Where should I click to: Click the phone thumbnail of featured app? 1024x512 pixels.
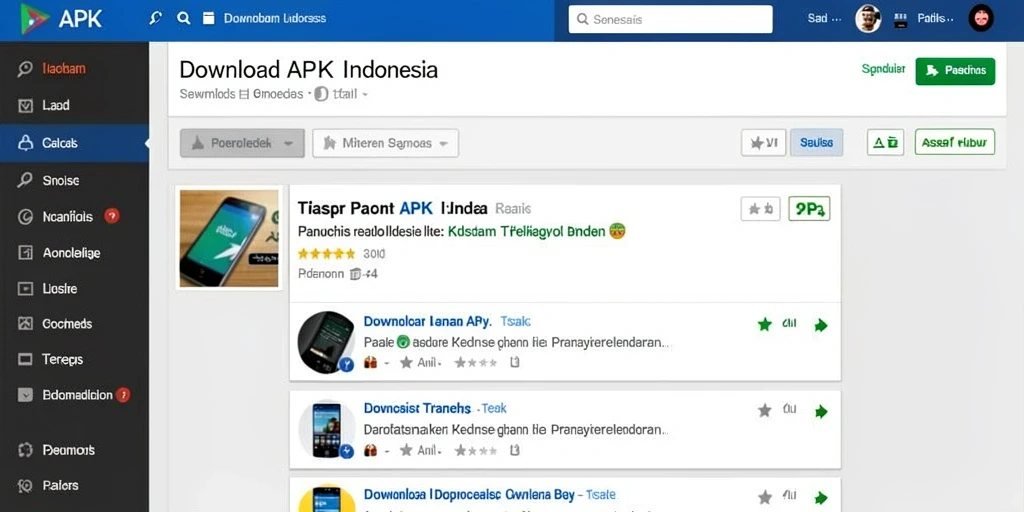(x=229, y=238)
